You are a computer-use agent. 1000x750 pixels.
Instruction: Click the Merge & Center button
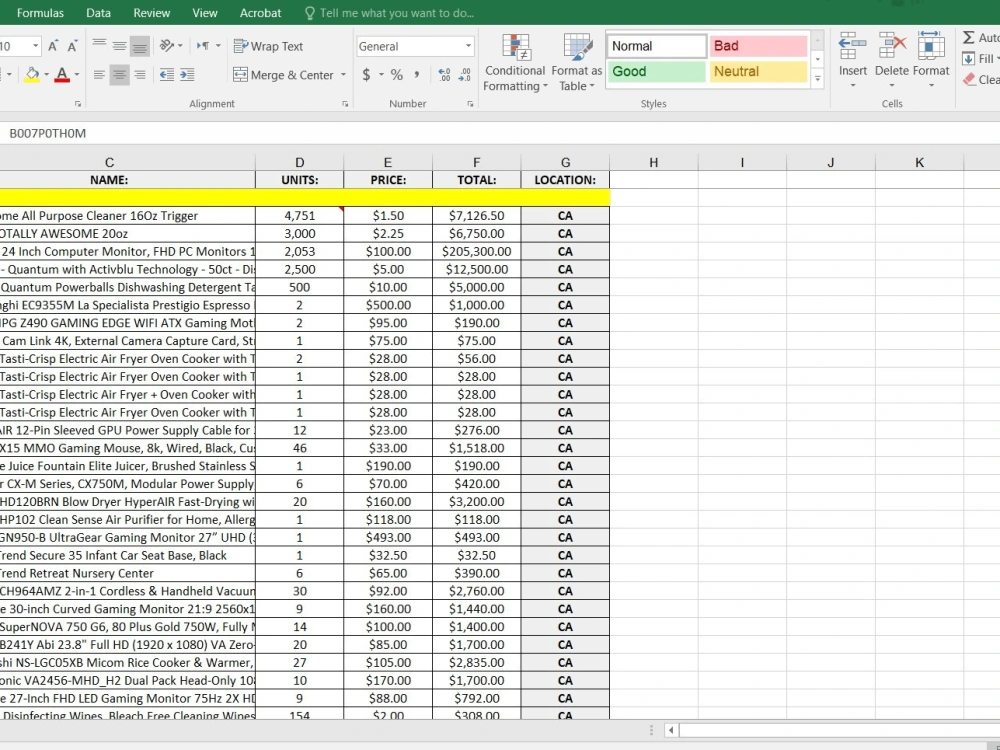coord(284,75)
